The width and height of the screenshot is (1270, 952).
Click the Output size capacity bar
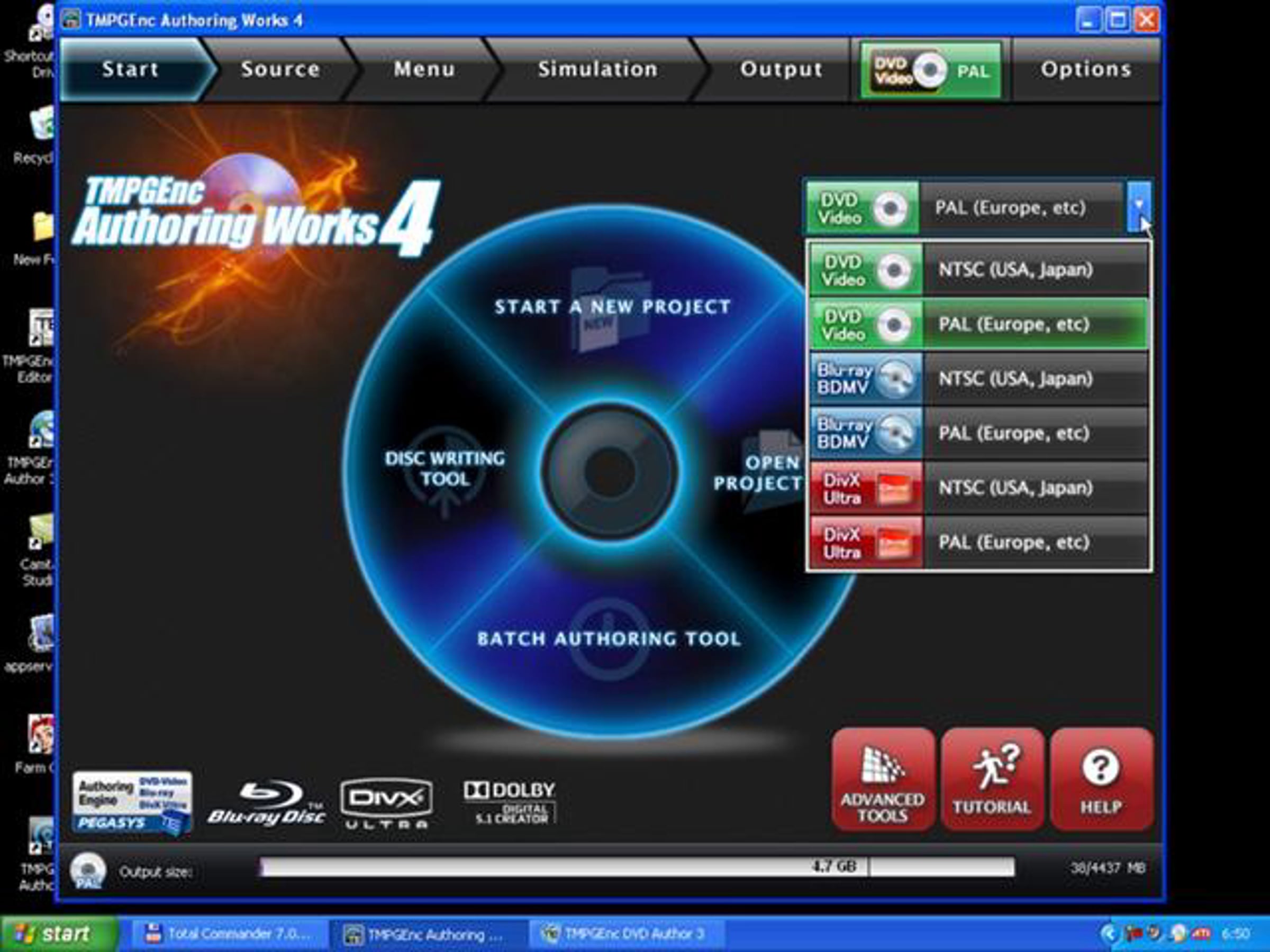[x=637, y=866]
